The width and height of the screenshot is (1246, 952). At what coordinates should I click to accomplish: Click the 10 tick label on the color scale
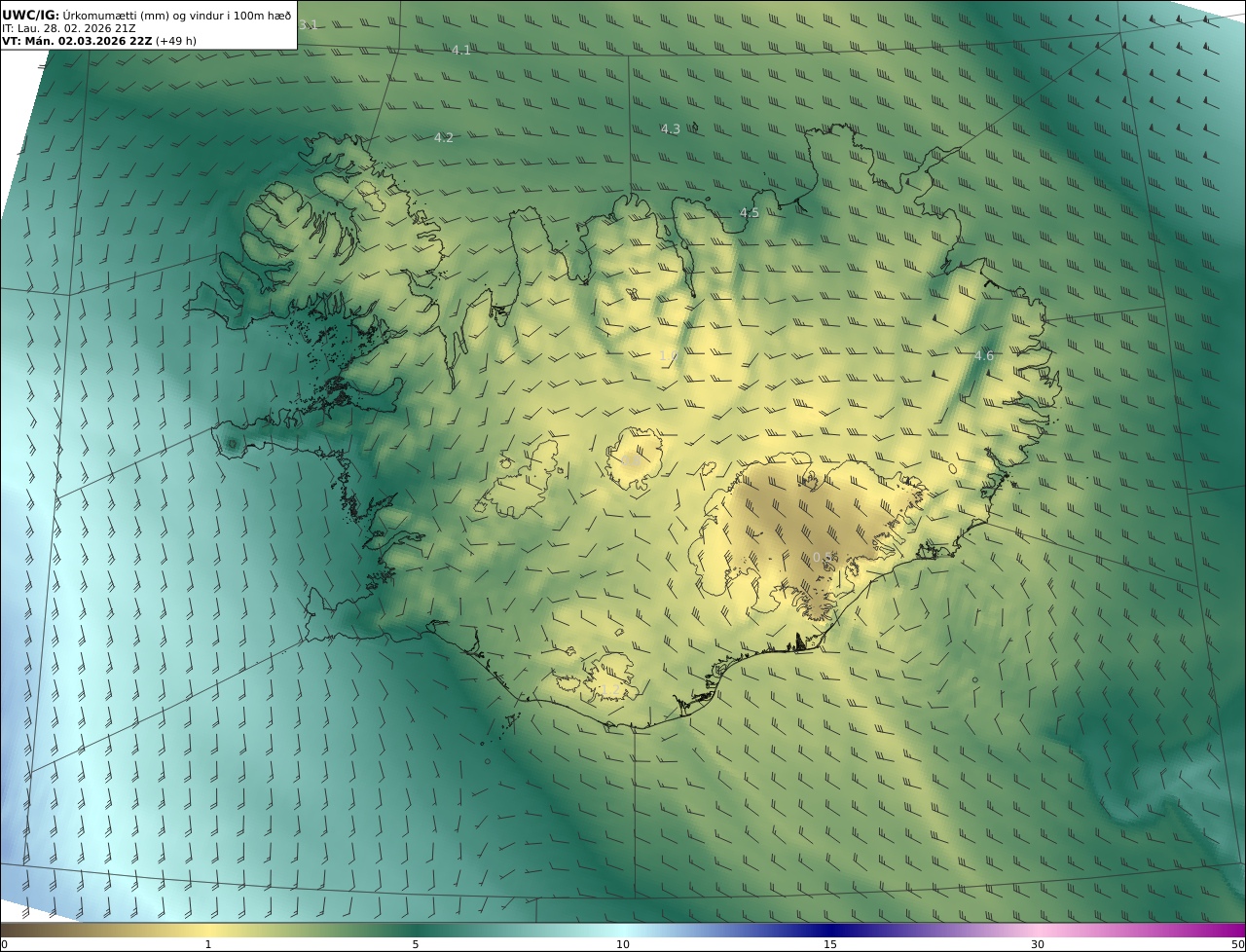click(623, 944)
